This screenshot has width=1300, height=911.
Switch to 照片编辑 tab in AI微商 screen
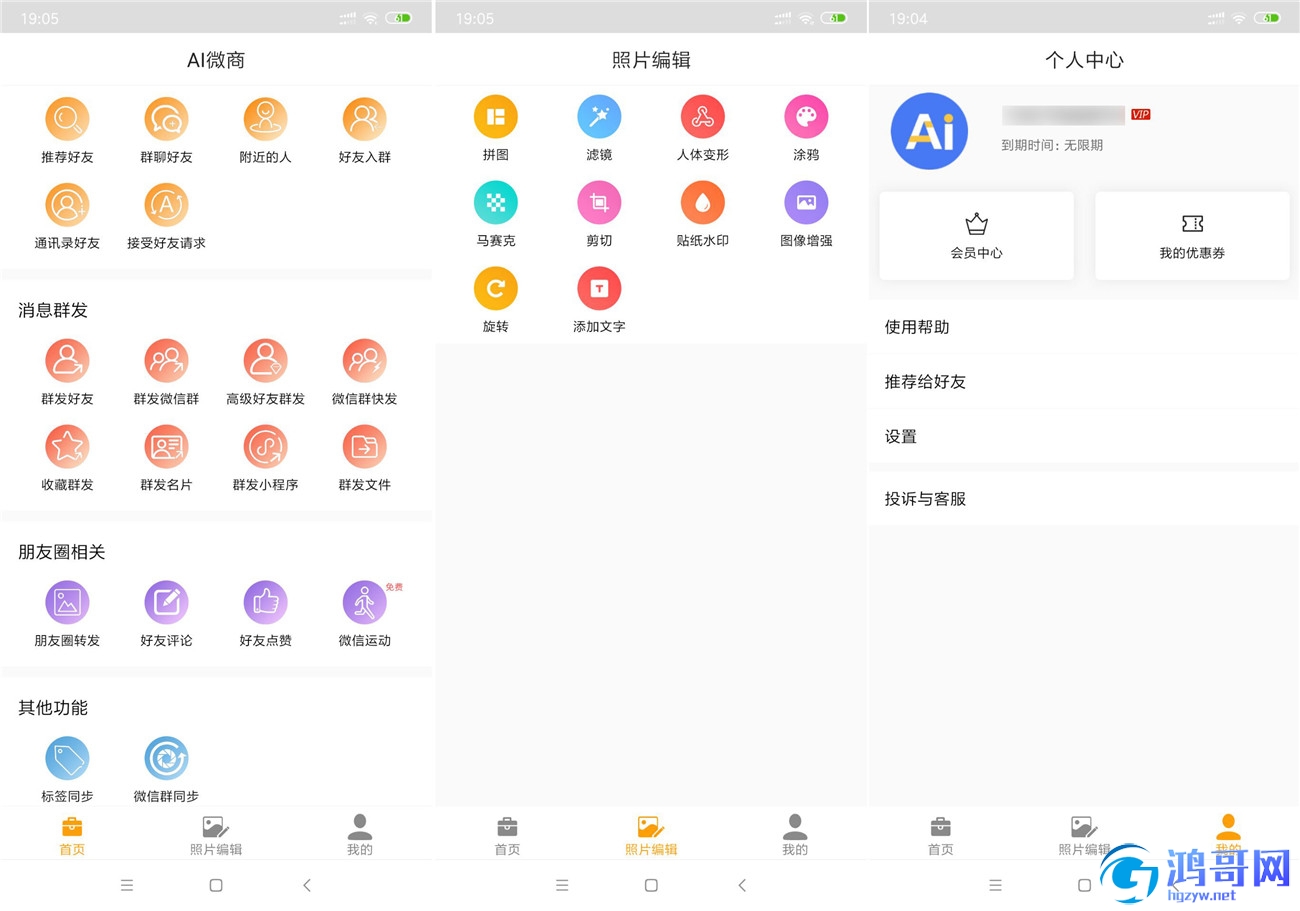tap(216, 836)
